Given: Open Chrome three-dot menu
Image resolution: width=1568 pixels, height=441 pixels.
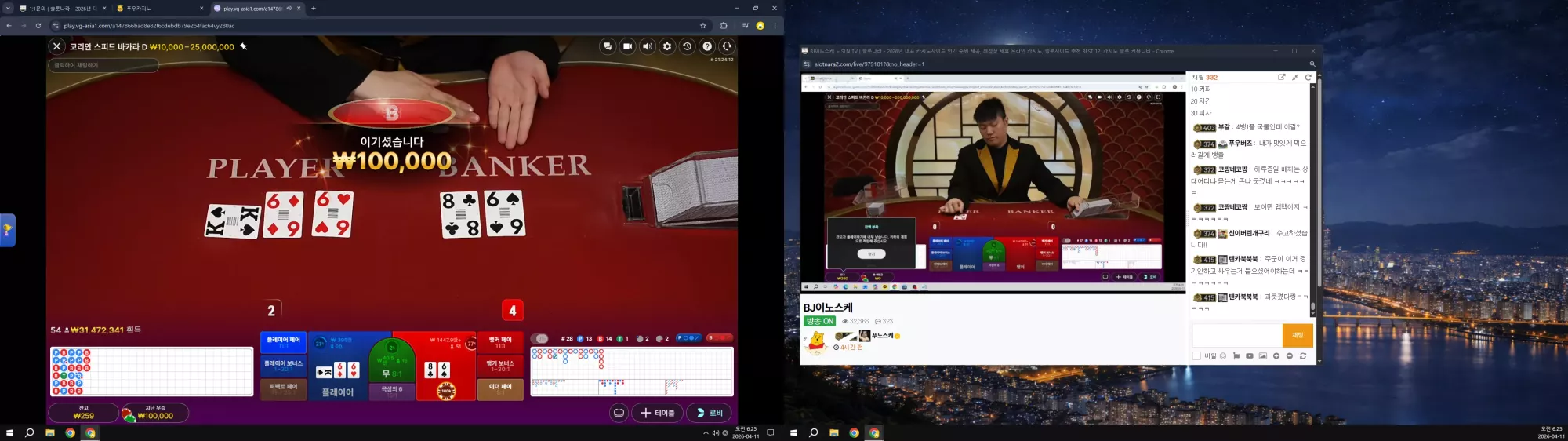Looking at the screenshot, I should [x=775, y=25].
